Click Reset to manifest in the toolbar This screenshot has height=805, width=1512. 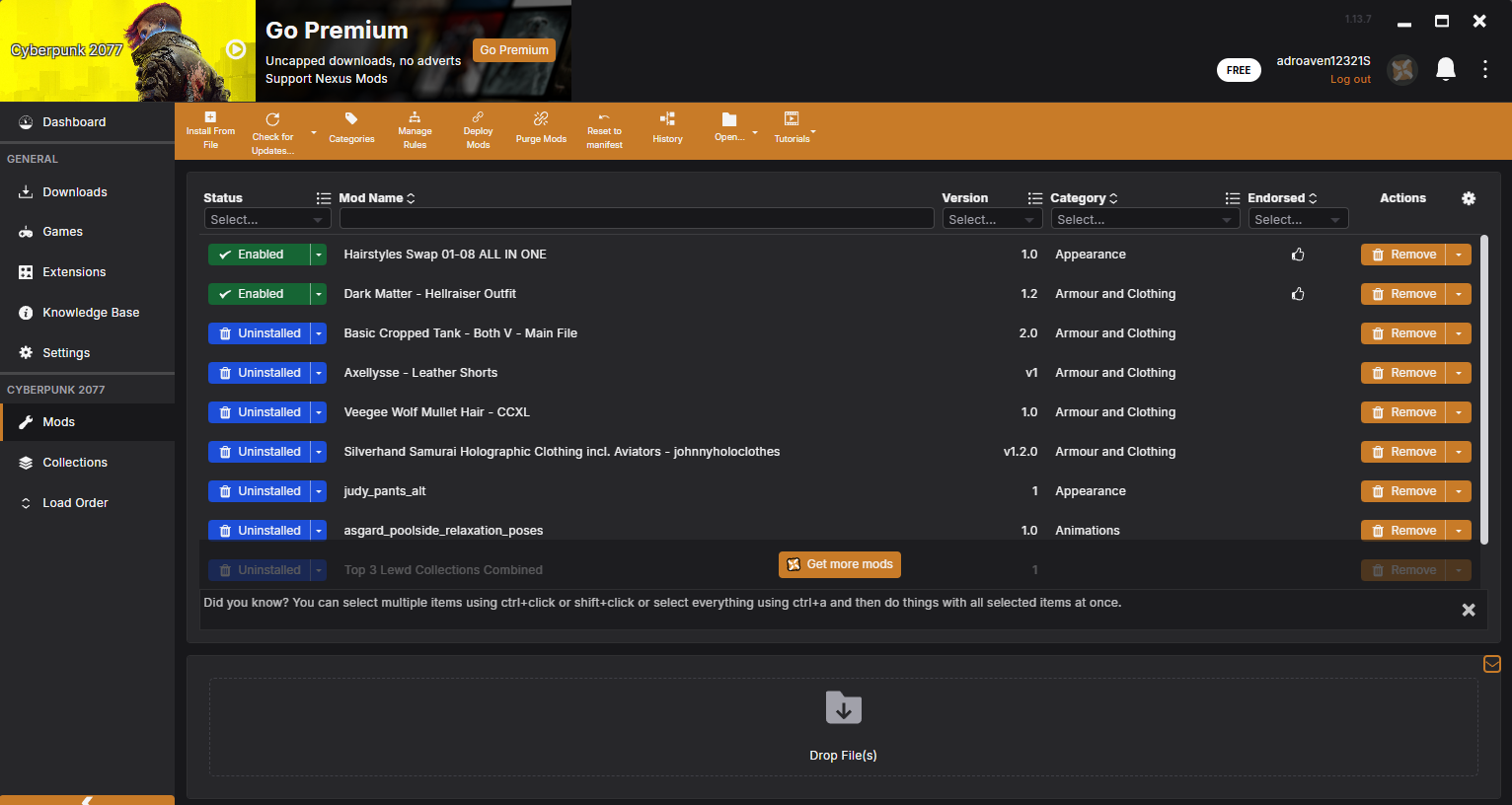coord(604,117)
